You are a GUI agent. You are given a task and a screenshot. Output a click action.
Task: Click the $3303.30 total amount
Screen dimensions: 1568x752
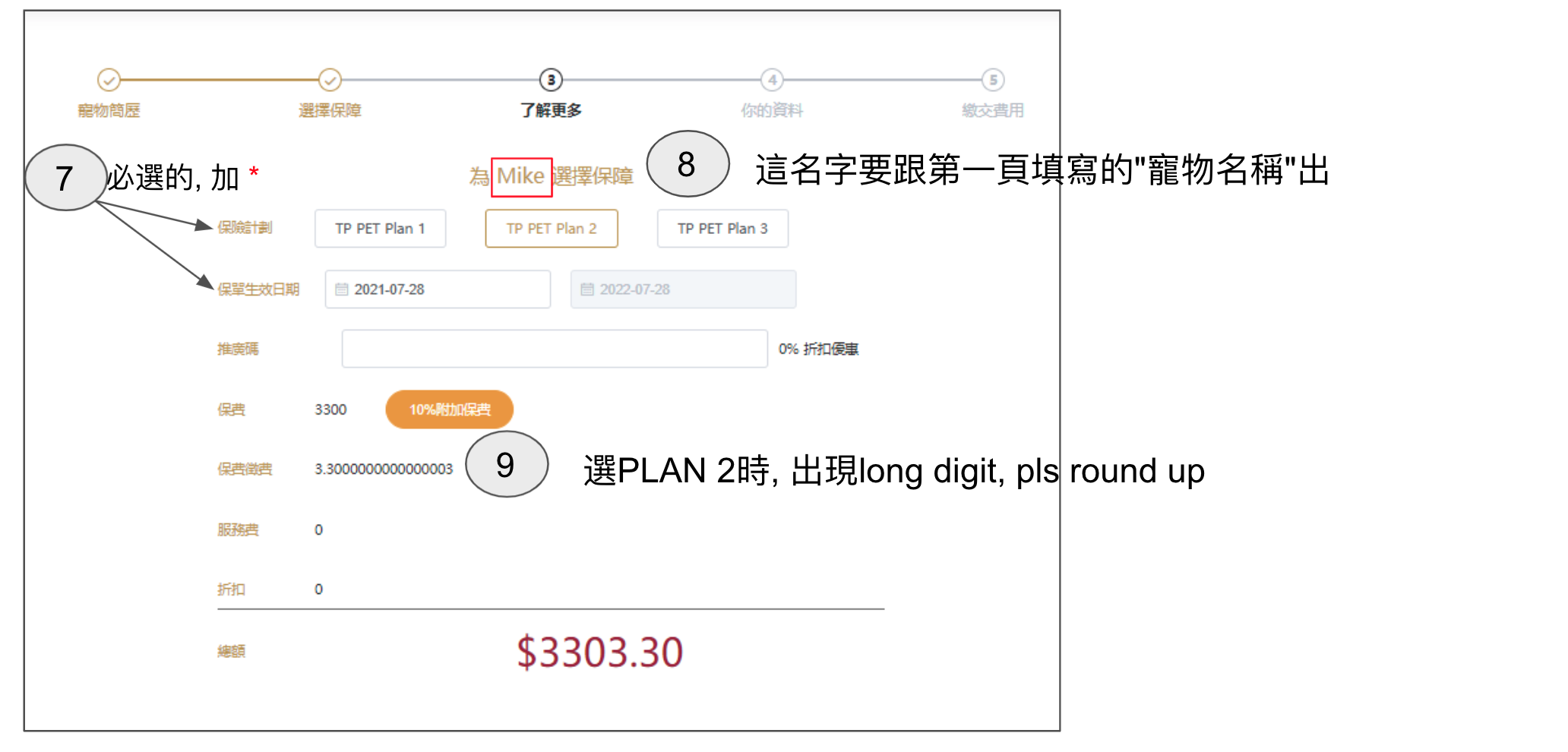coord(600,652)
